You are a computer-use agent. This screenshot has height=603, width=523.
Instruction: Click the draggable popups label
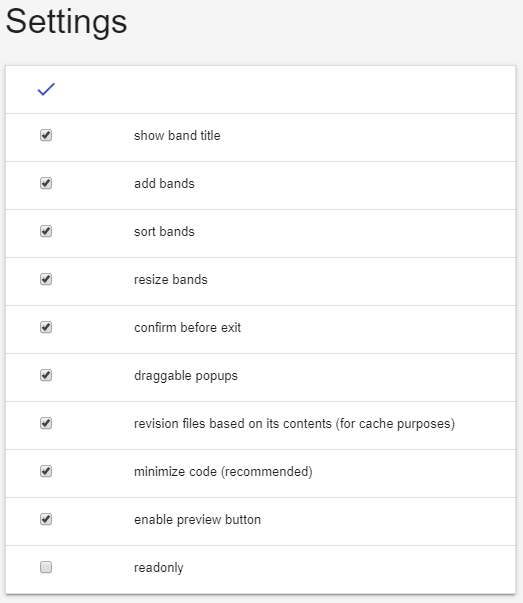coord(186,376)
